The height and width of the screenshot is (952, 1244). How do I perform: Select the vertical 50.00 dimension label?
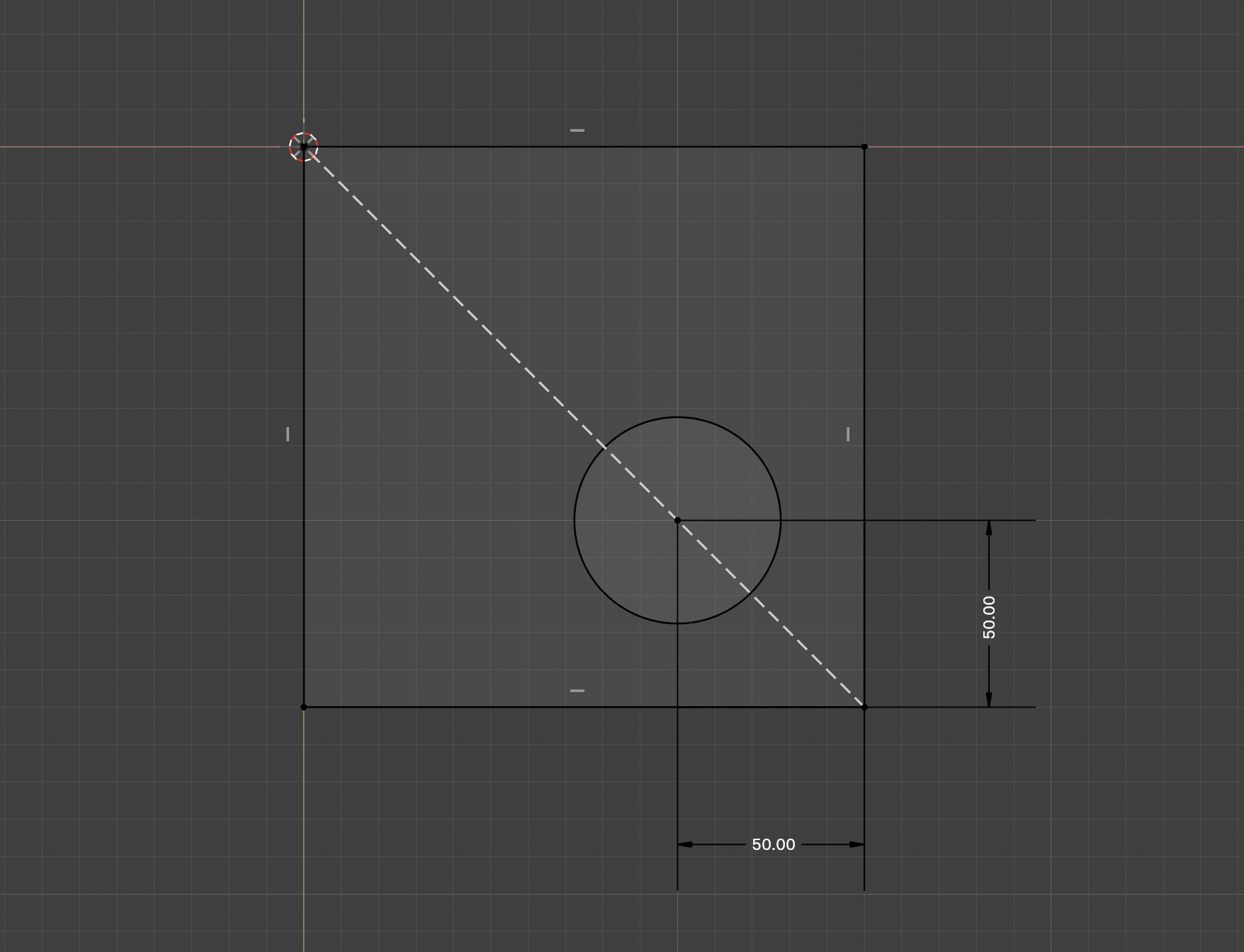coord(989,617)
